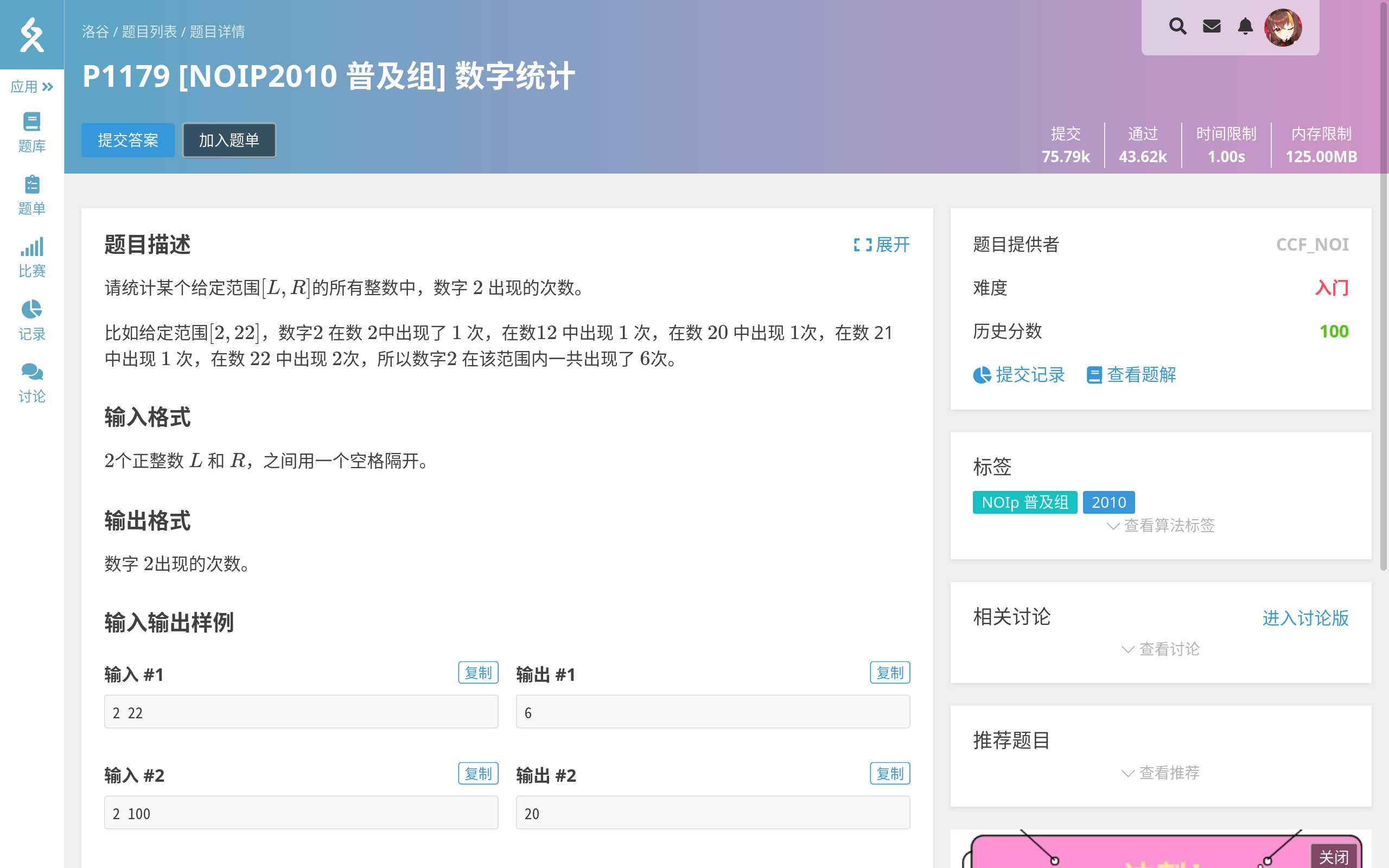Open the 比赛 sidebar icon

pyautogui.click(x=31, y=256)
